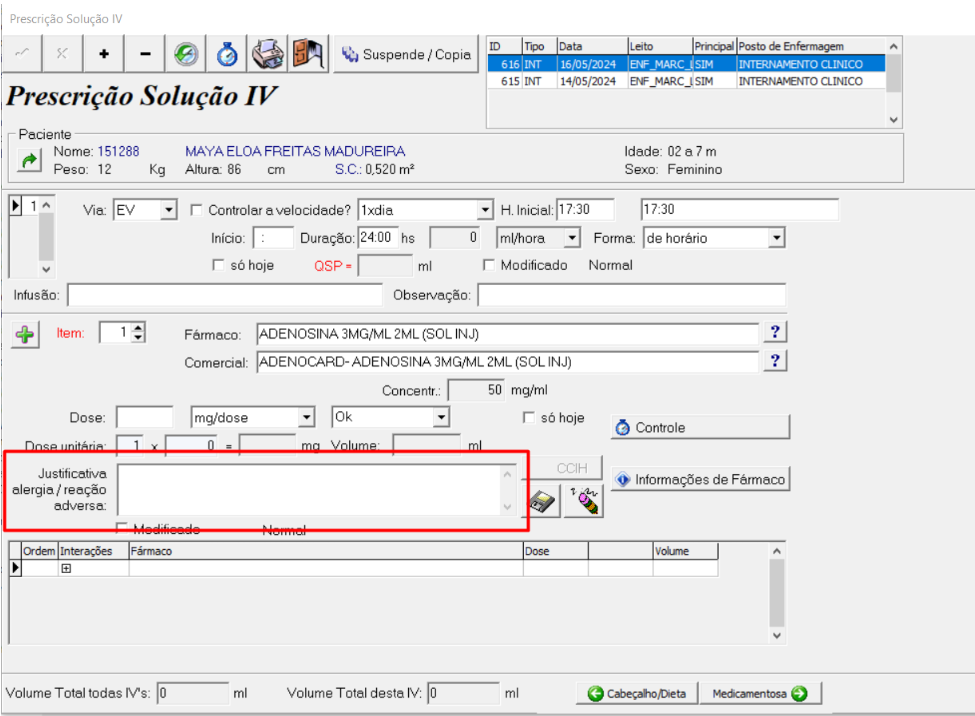
Task: Click the cancel X toolbar icon
Action: point(62,54)
